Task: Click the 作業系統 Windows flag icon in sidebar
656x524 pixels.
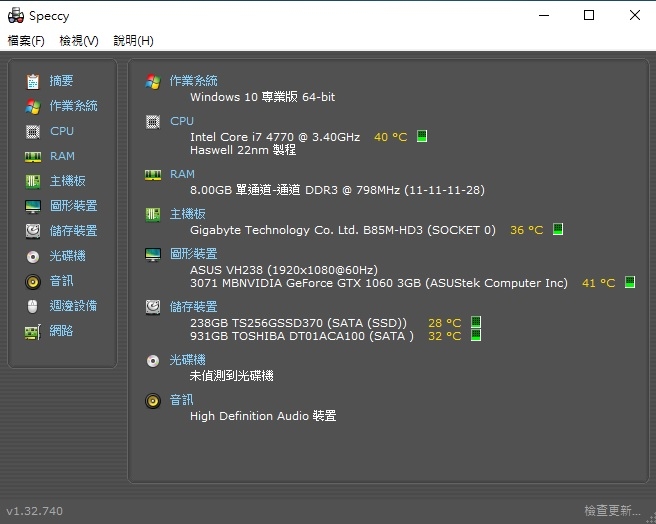Action: click(33, 106)
